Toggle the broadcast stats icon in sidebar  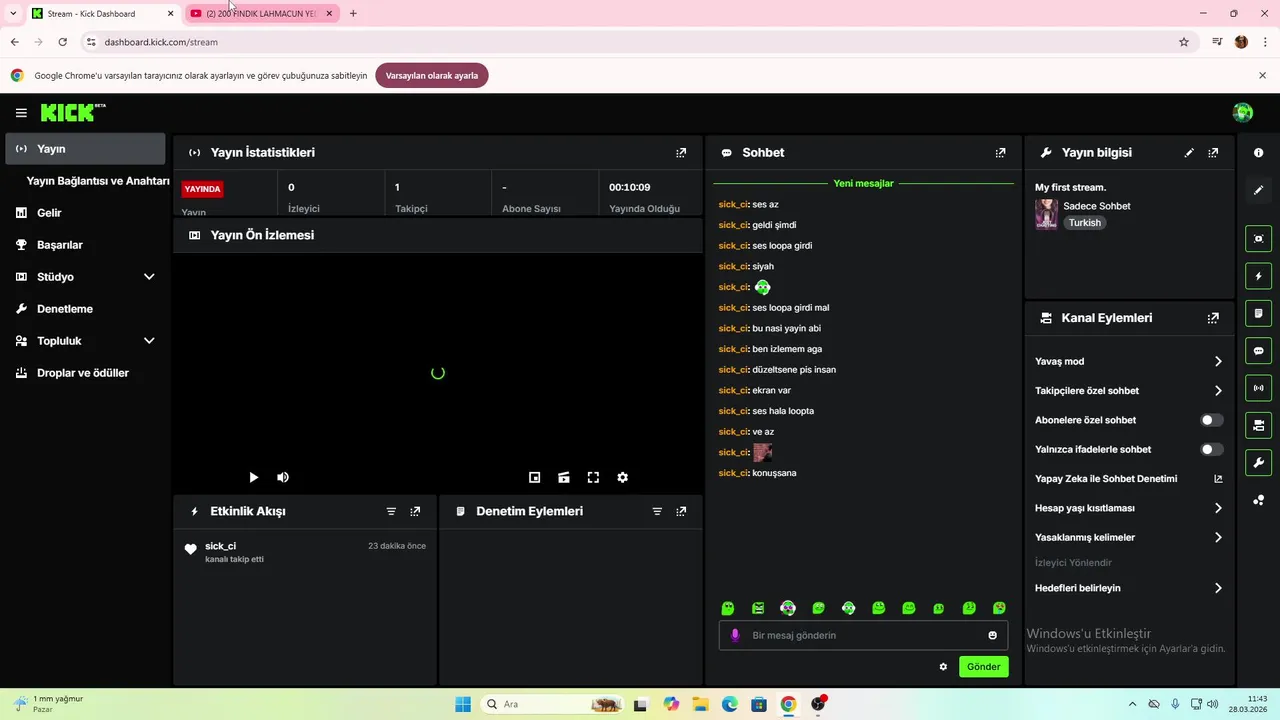(x=1258, y=388)
